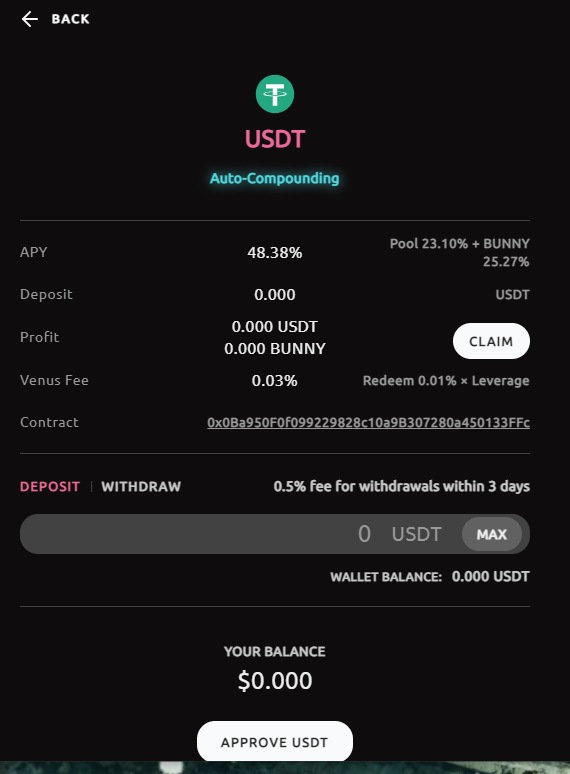
Task: Click the 48.38% APY value
Action: click(275, 253)
